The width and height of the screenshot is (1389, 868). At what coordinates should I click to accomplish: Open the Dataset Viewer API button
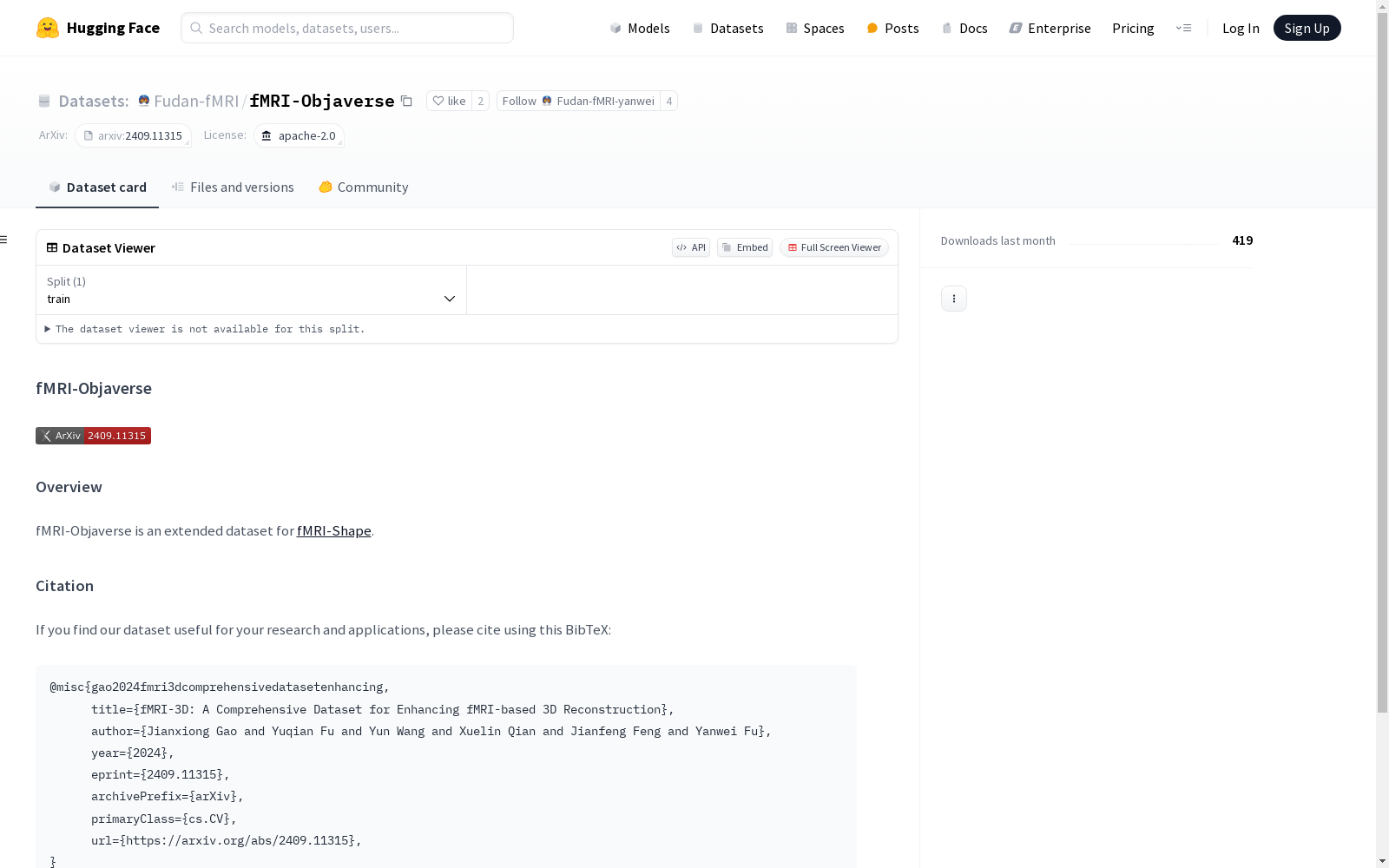[691, 247]
